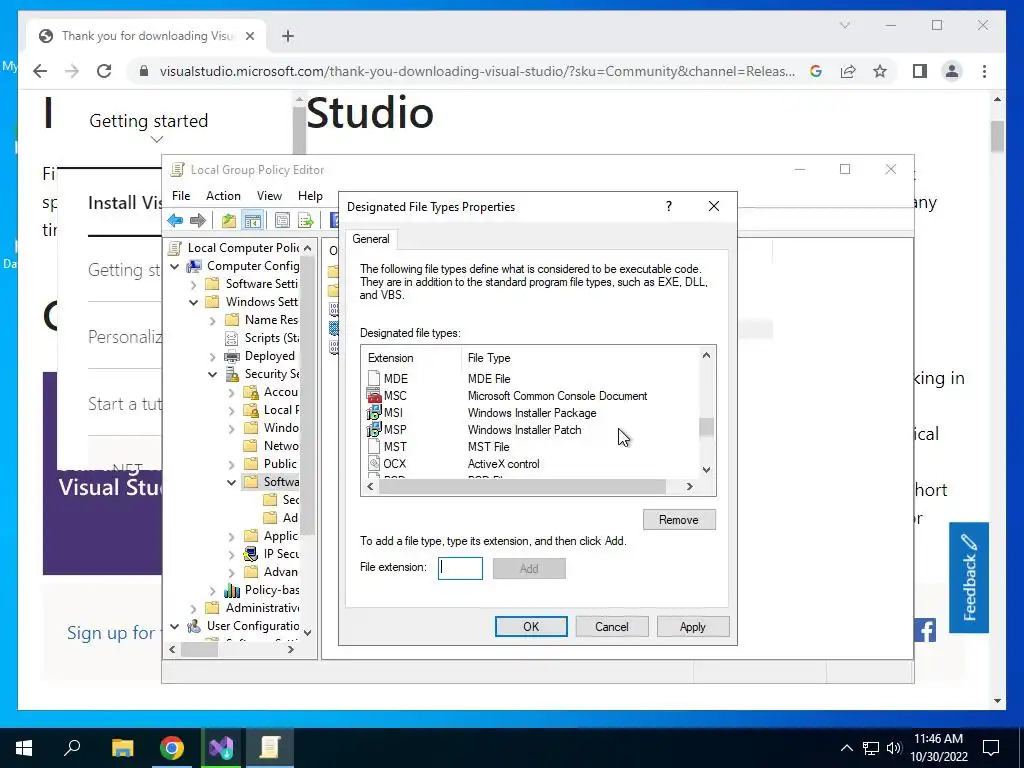The height and width of the screenshot is (768, 1024).
Task: Click file types list scroll up arrow
Action: coord(707,355)
